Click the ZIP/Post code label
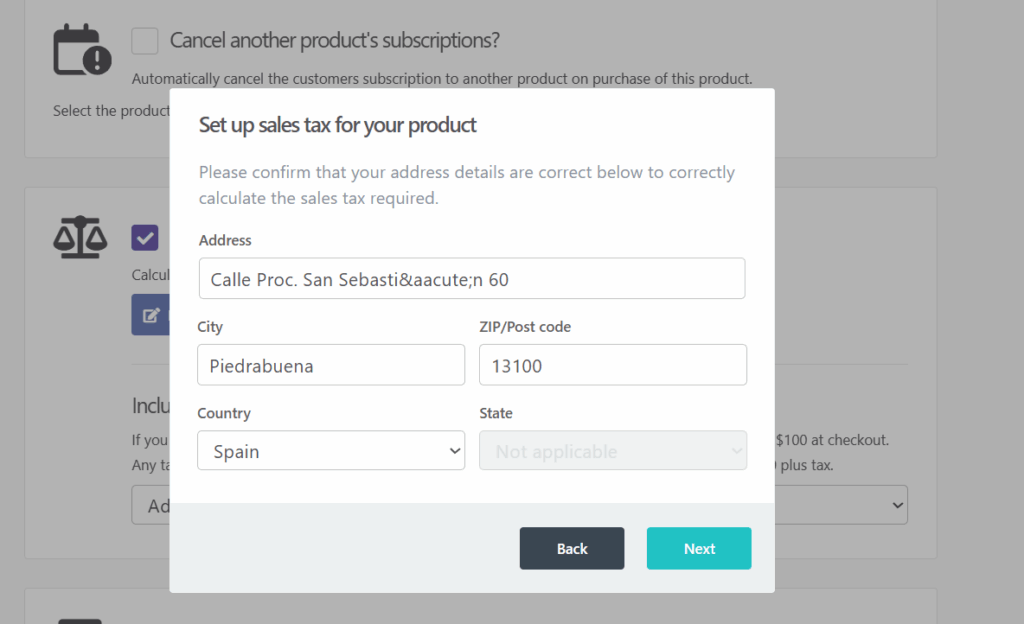This screenshot has height=624, width=1024. tap(525, 327)
